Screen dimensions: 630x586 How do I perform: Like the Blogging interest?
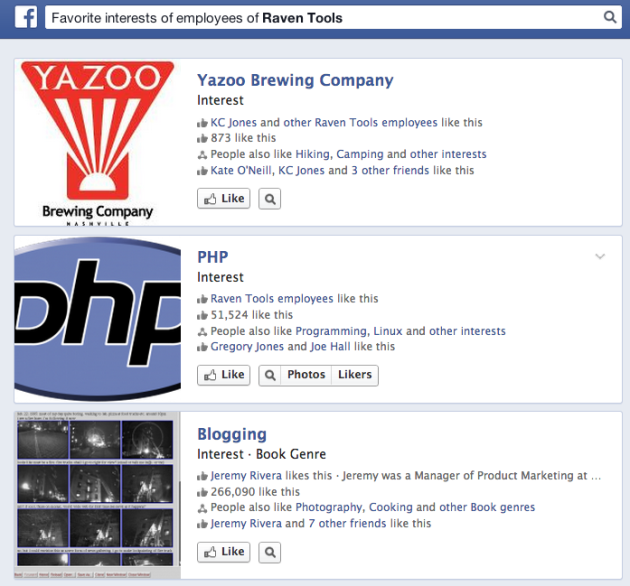click(x=224, y=552)
